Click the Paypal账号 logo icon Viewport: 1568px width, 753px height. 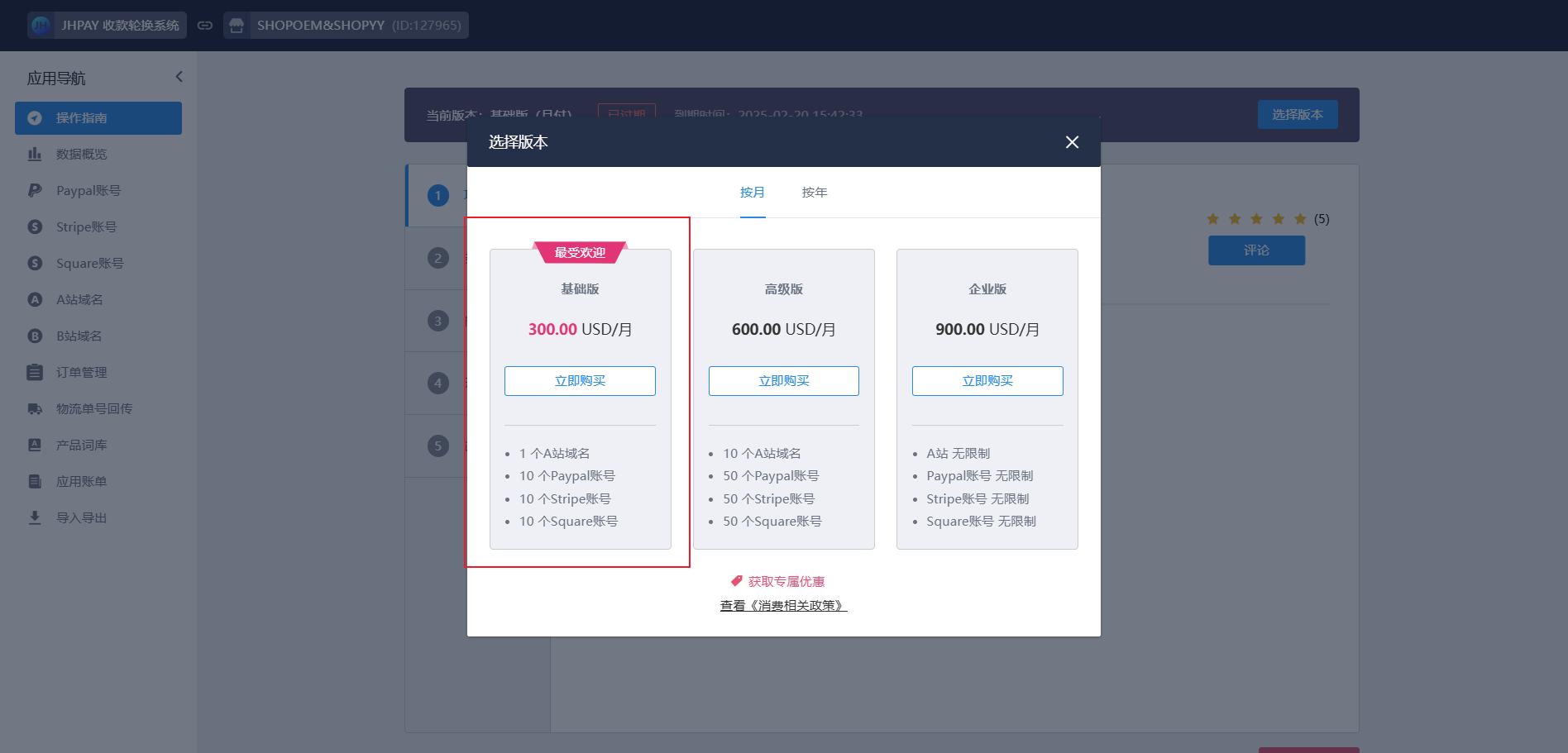coord(35,191)
